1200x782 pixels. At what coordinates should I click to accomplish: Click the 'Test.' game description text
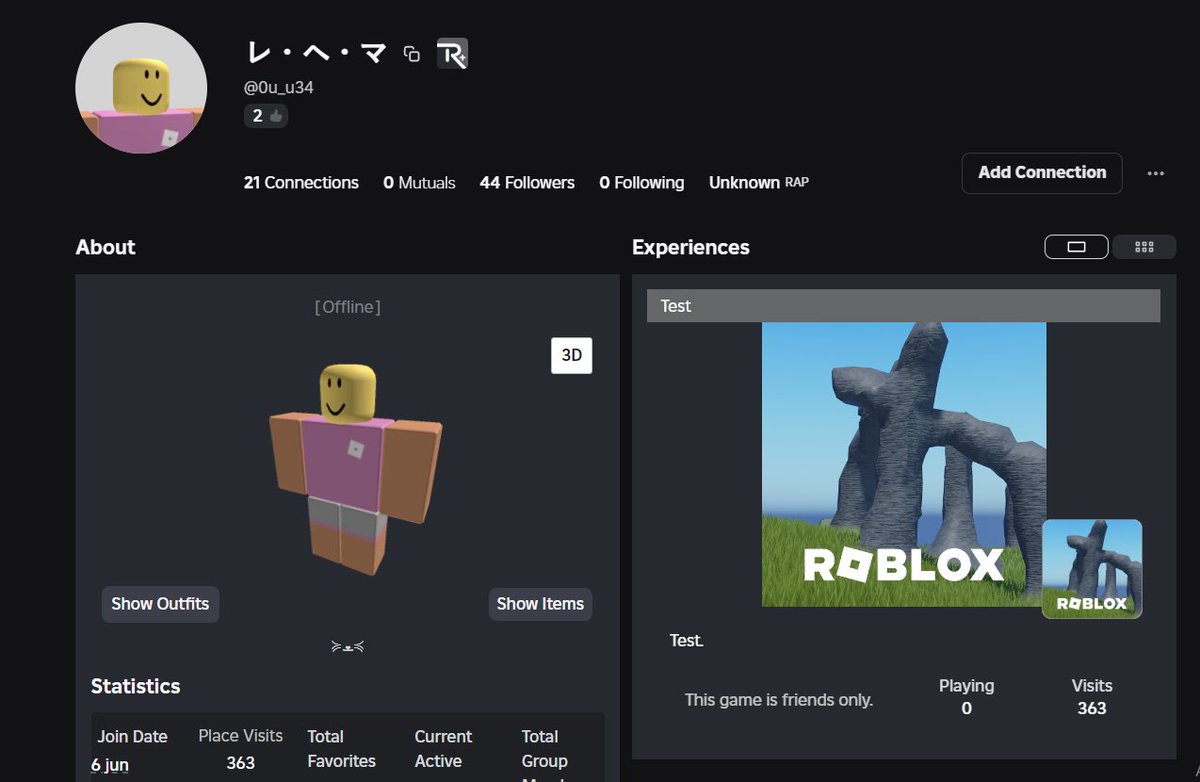(x=686, y=640)
